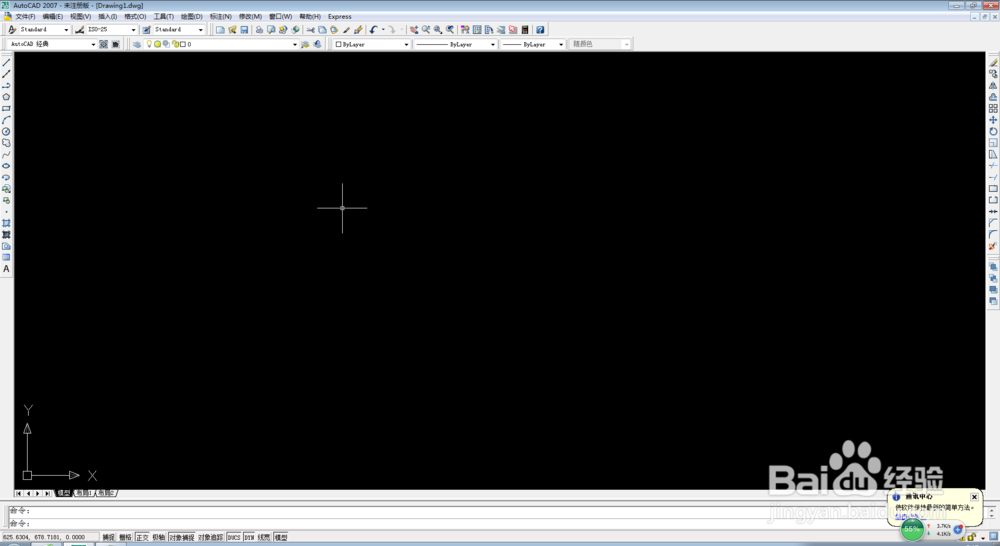
Task: Select the Hatch tool
Action: coord(6,223)
